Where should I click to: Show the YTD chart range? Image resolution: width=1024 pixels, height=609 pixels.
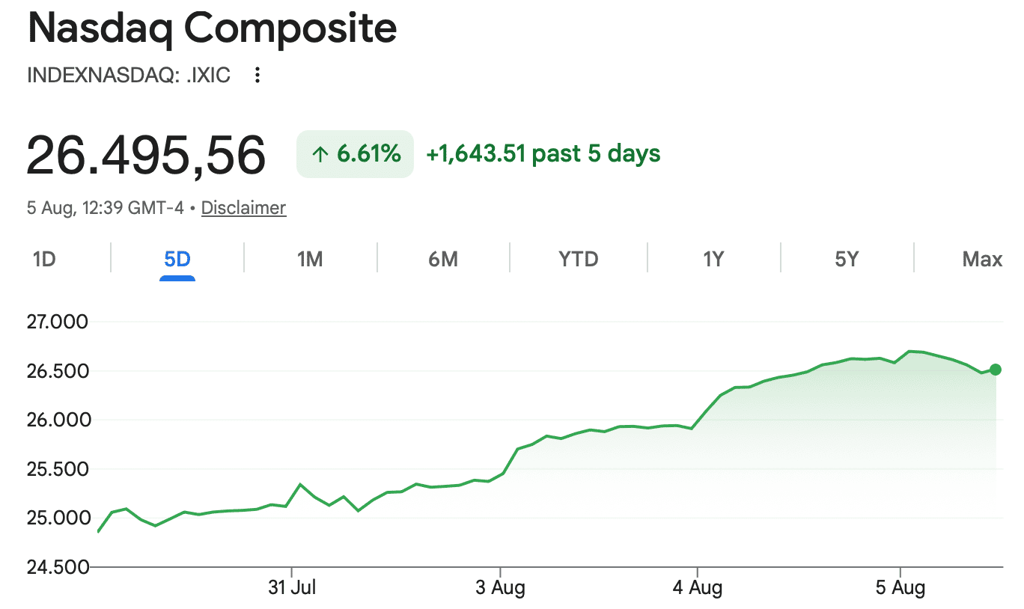coord(578,259)
